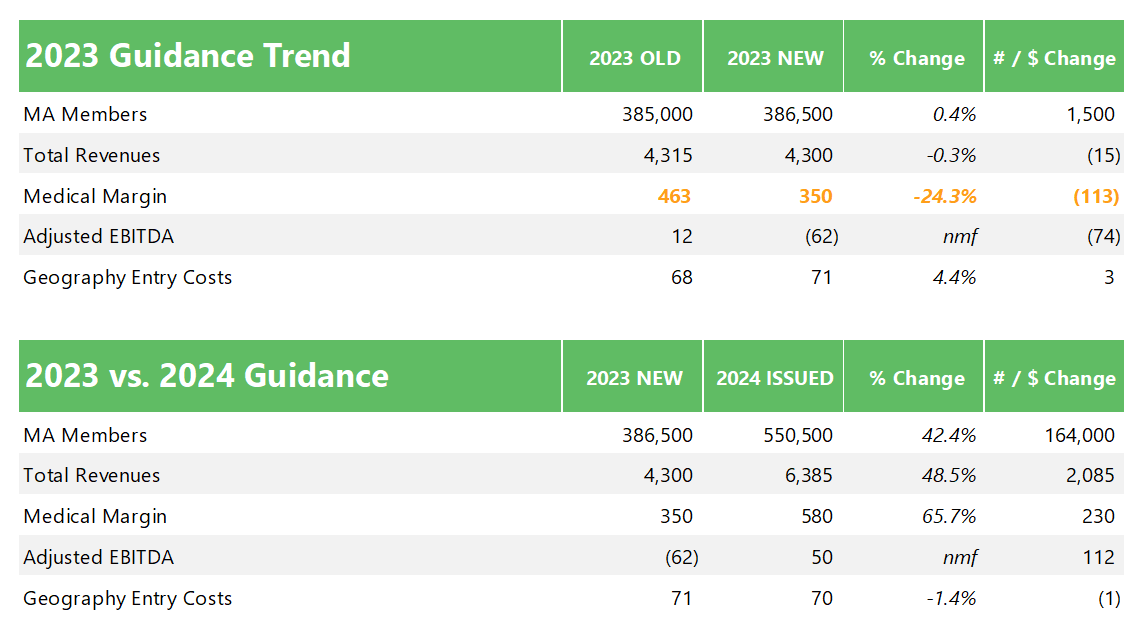Click the '2023 Guidance Trend' table title
Image resolution: width=1147 pixels, height=639 pixels.
(188, 55)
